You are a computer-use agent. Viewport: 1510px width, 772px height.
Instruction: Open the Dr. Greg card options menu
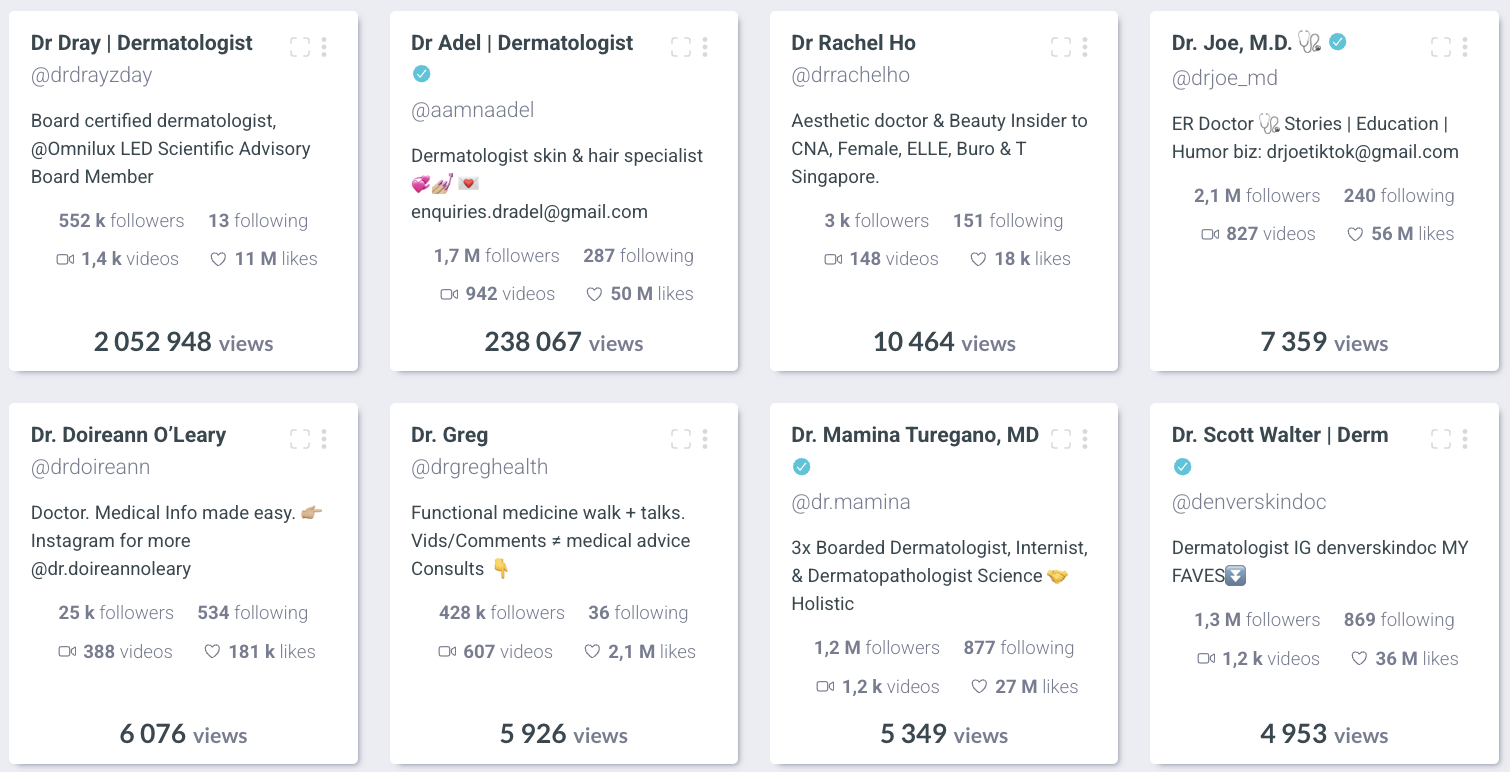[705, 439]
